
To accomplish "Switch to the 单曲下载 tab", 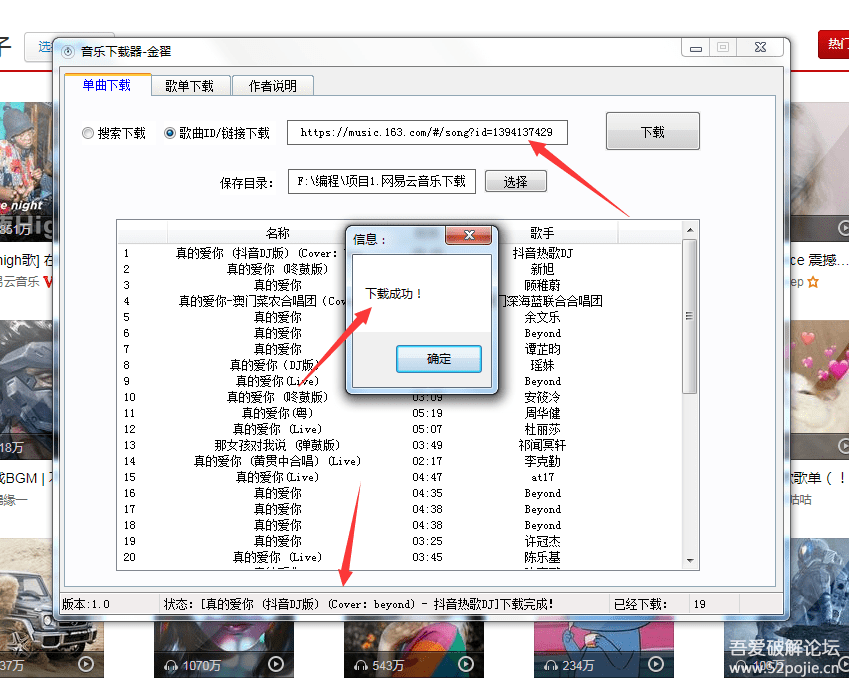I will point(107,85).
